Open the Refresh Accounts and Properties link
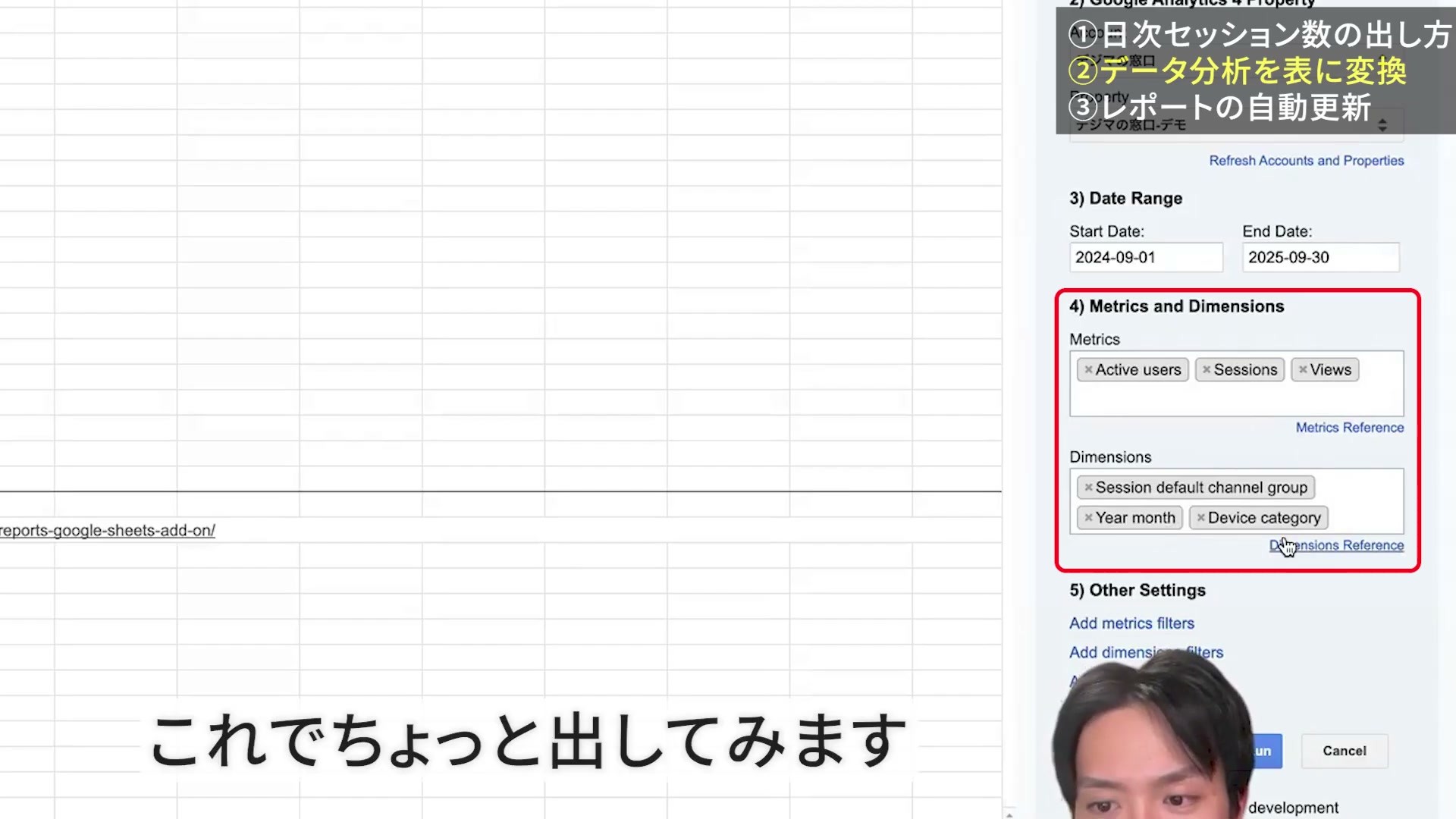 1306,161
